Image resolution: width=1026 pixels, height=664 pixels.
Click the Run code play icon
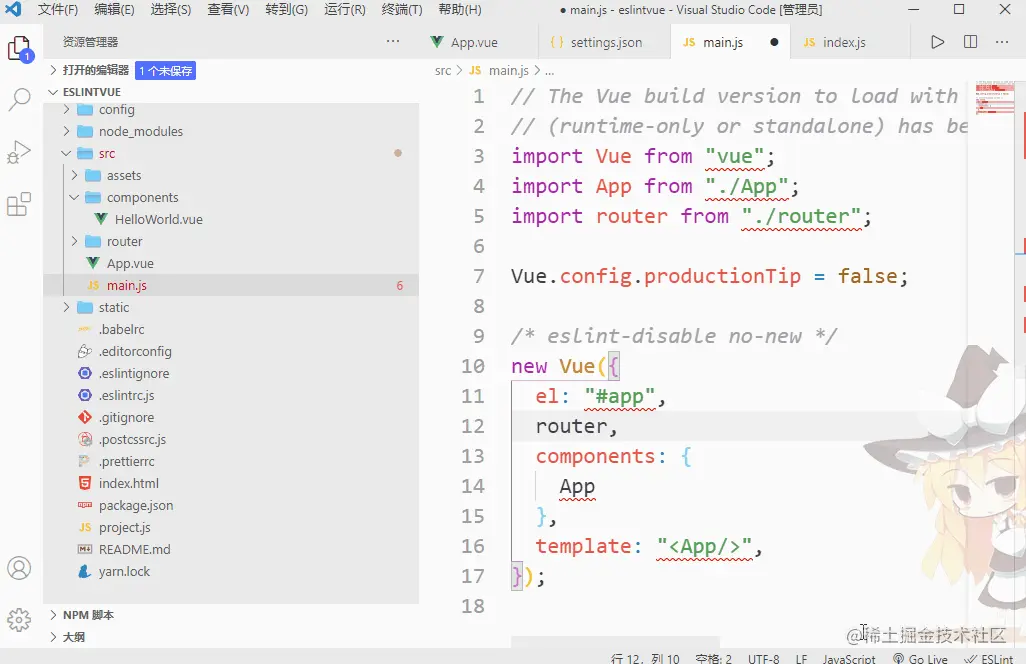[937, 42]
